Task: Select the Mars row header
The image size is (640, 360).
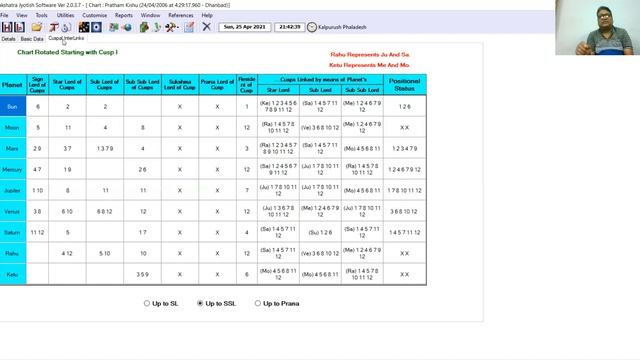Action: coord(13,149)
